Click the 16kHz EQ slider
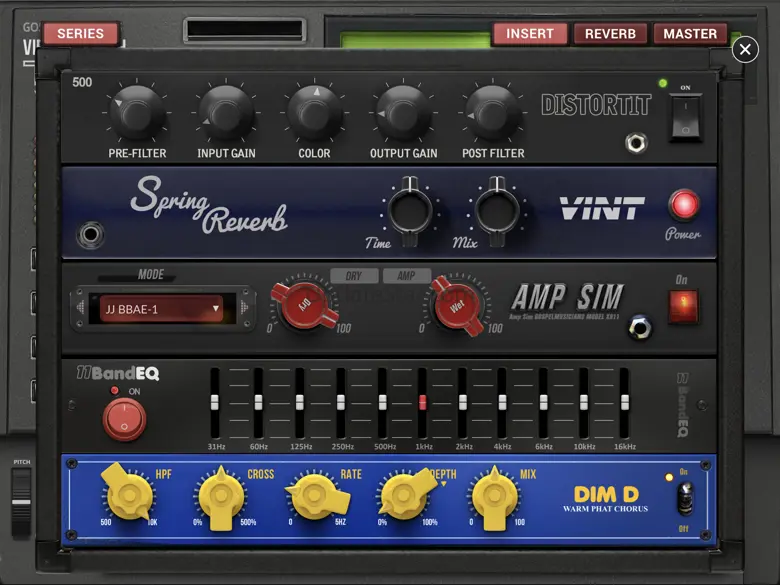This screenshot has width=780, height=585. [x=625, y=402]
